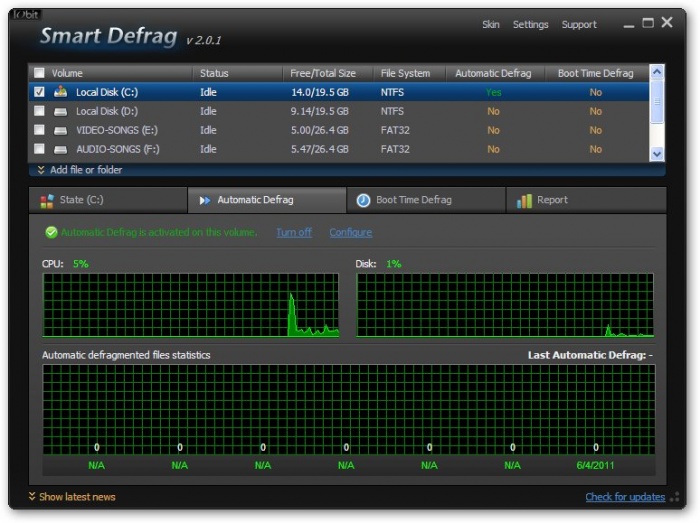Maximize the Smart Defrag window
The width and height of the screenshot is (700, 523).
(x=648, y=23)
